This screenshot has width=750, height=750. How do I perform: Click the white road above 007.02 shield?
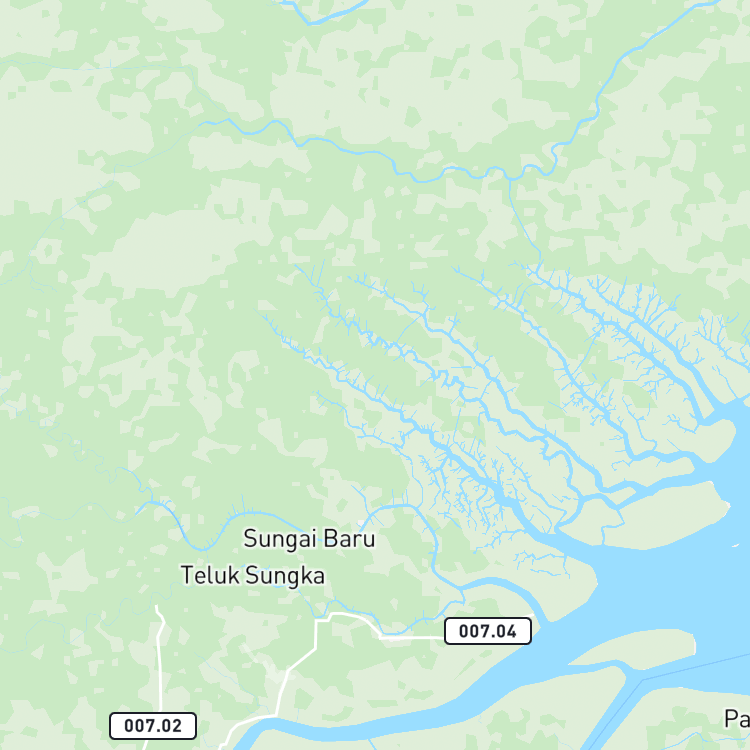pyautogui.click(x=160, y=660)
